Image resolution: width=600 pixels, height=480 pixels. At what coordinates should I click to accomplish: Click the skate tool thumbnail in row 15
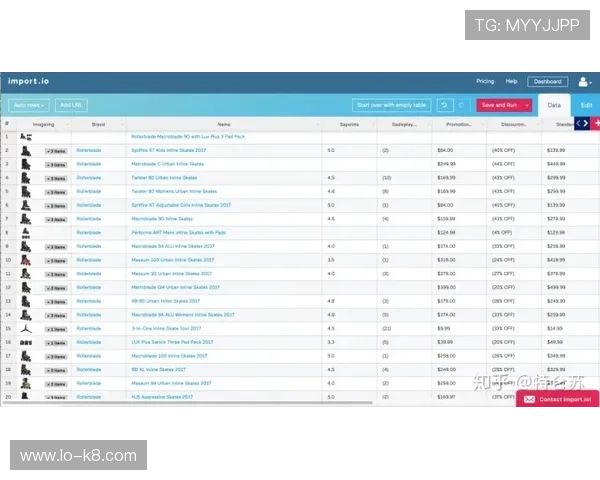pyautogui.click(x=26, y=329)
